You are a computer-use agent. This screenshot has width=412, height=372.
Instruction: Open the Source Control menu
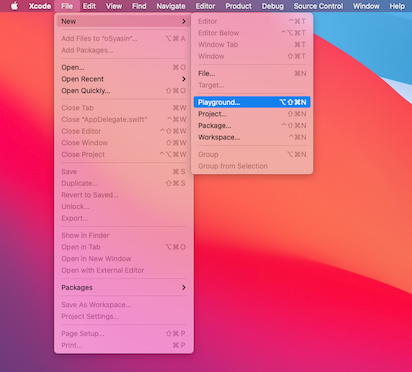(x=318, y=6)
